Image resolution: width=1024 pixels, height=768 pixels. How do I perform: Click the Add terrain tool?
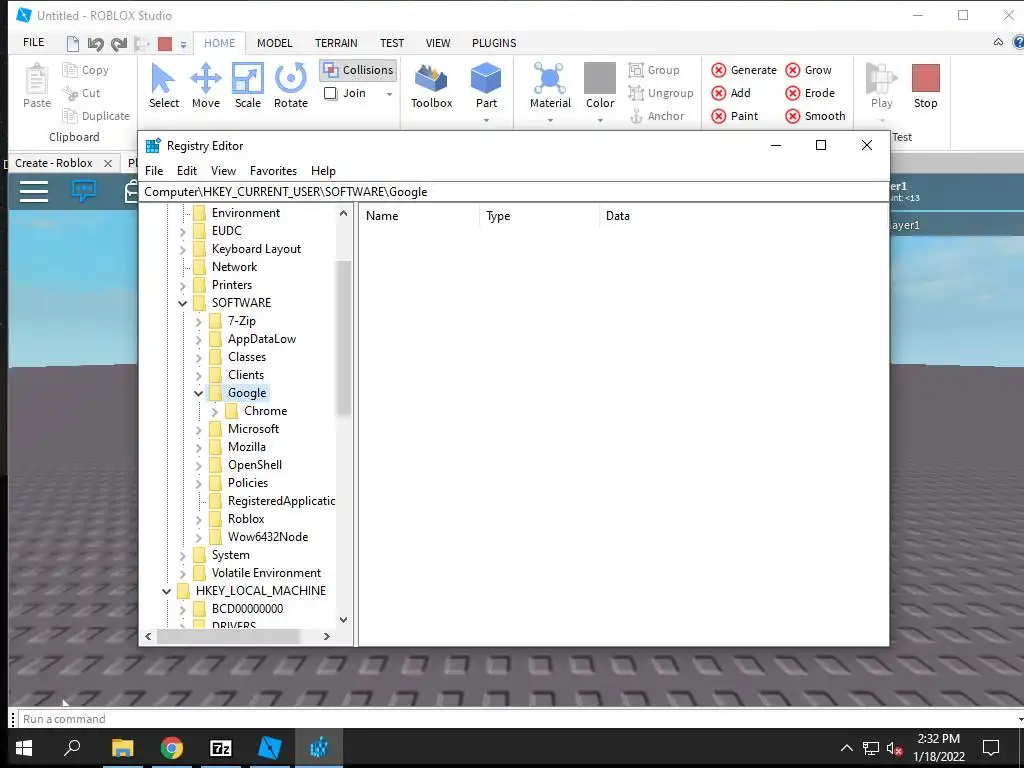pos(731,93)
